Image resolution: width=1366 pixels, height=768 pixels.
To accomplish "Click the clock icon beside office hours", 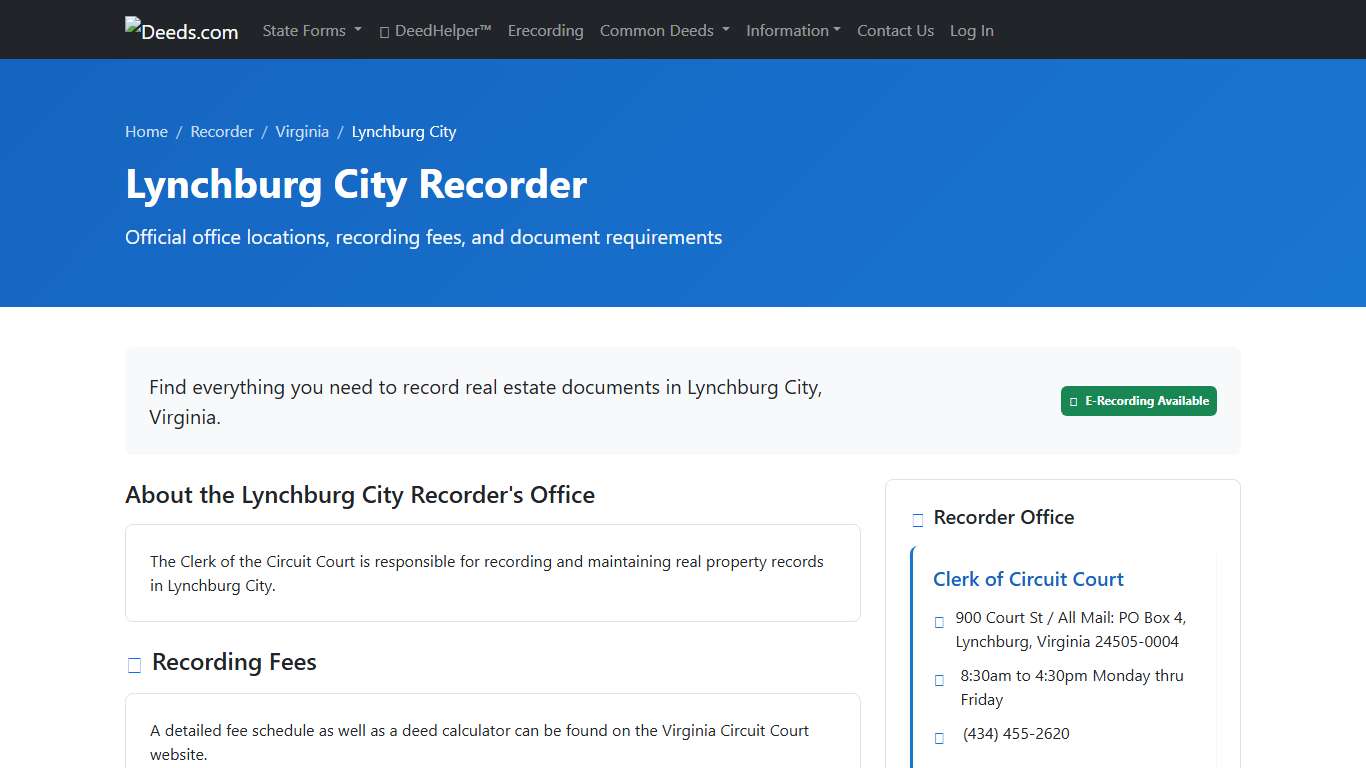I will point(938,679).
